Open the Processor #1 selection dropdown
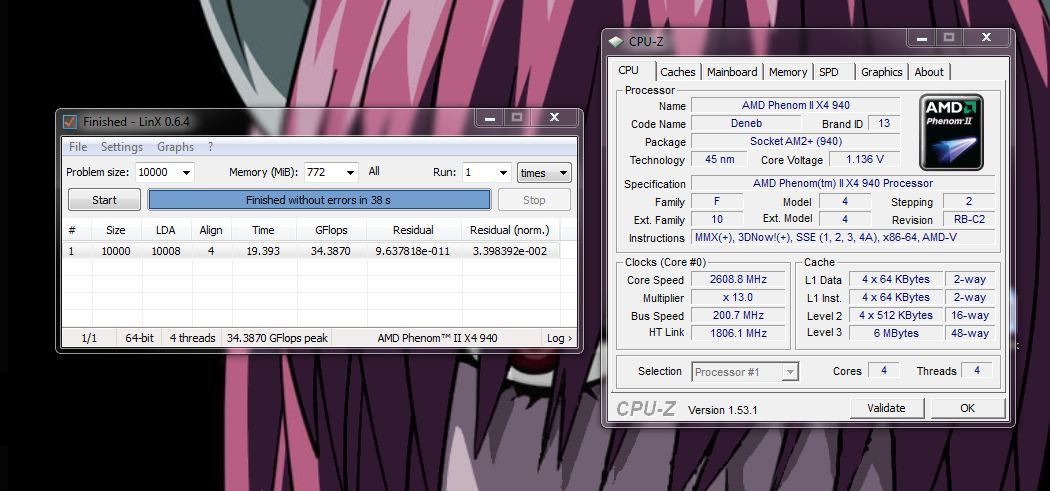 pos(745,372)
